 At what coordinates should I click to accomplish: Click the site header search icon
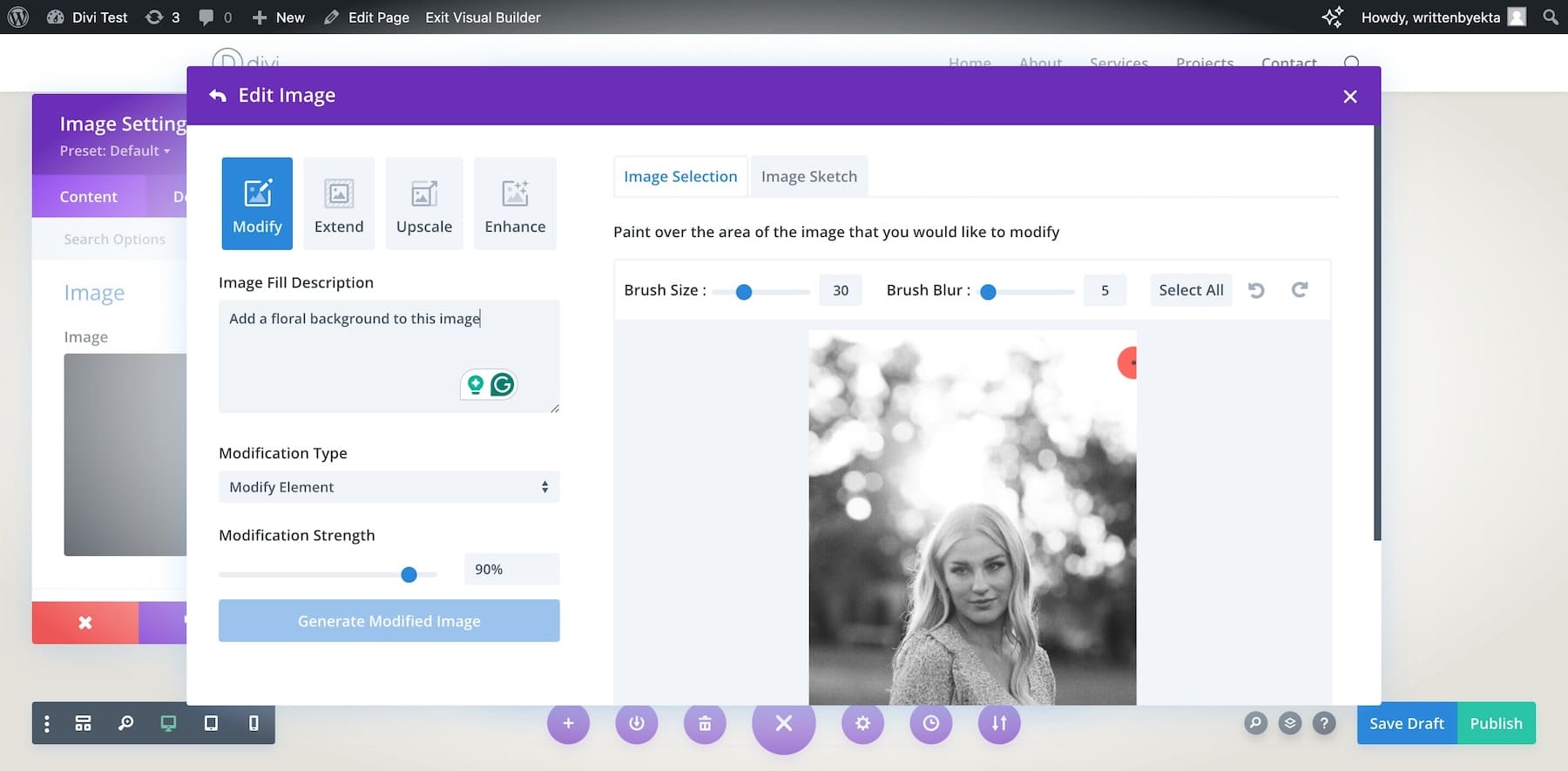point(1352,63)
